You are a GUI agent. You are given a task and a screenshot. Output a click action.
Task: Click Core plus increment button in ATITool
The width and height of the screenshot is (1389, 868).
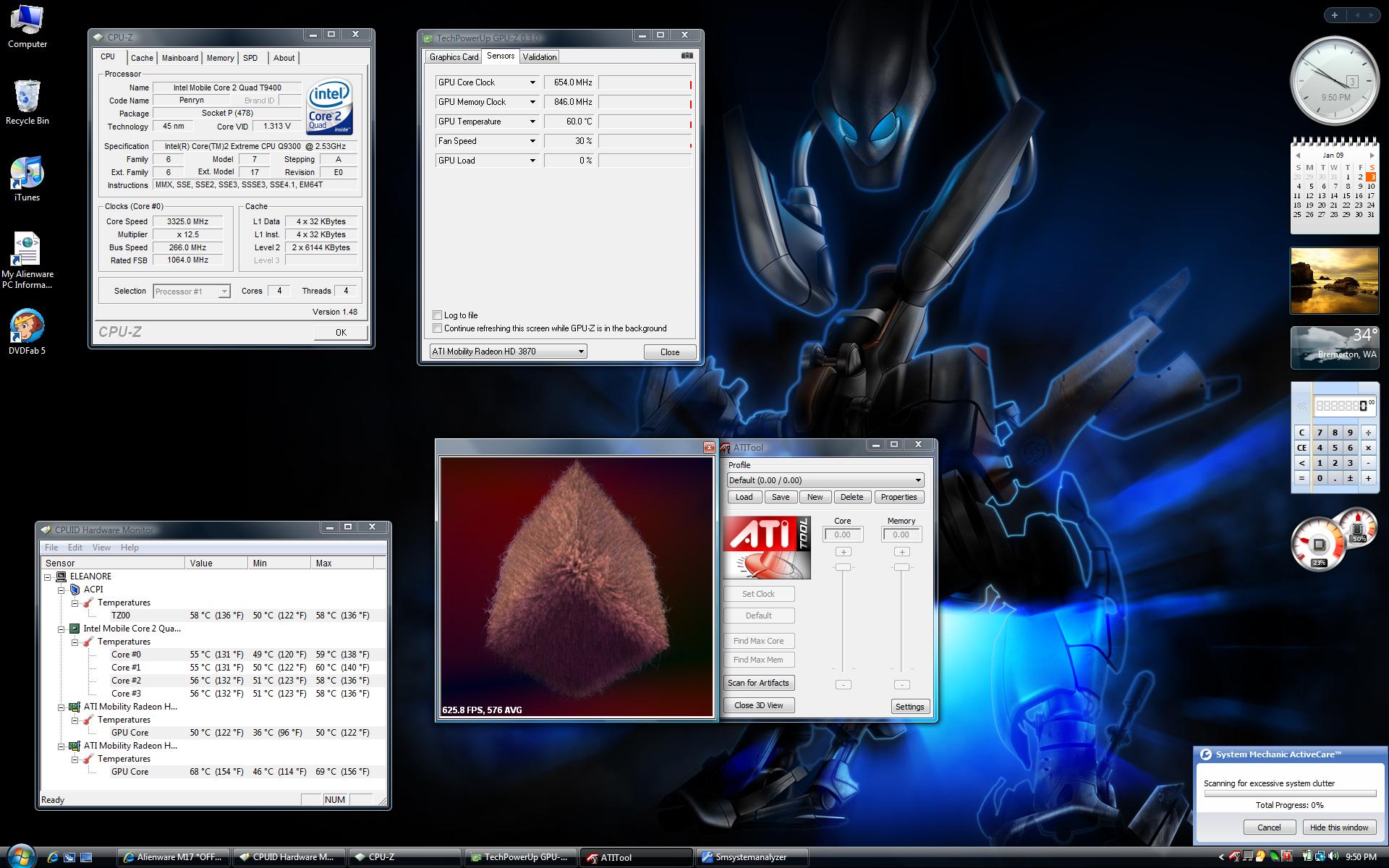point(843,552)
